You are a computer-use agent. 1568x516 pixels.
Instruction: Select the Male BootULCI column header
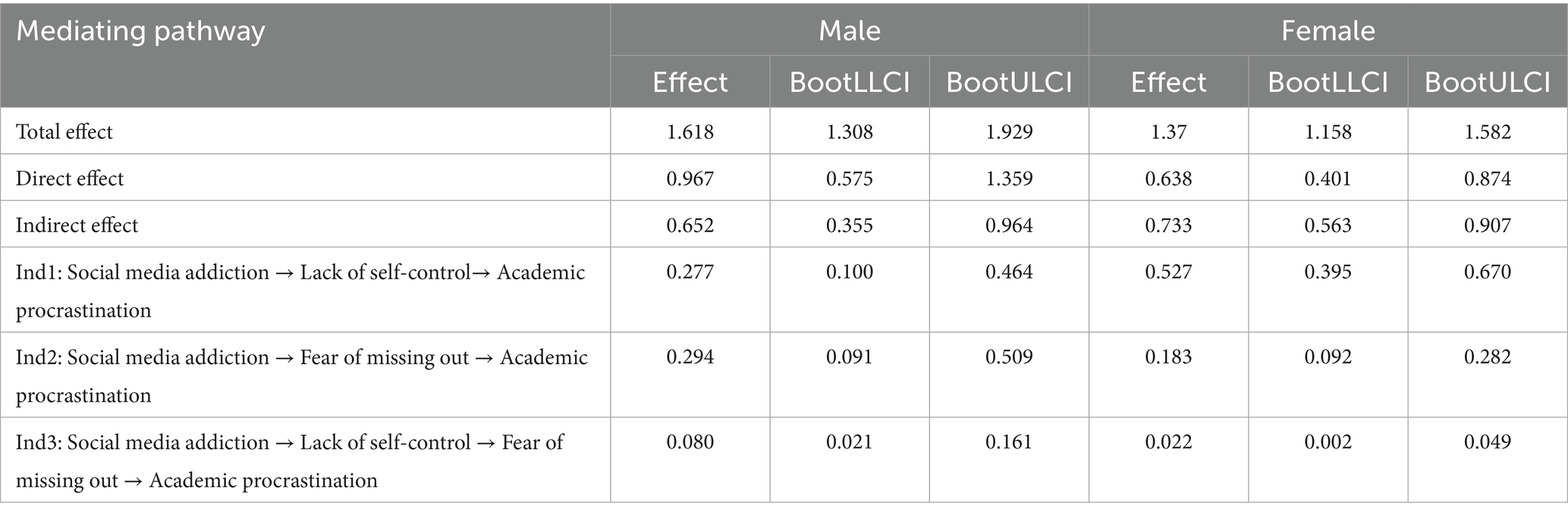click(1009, 82)
